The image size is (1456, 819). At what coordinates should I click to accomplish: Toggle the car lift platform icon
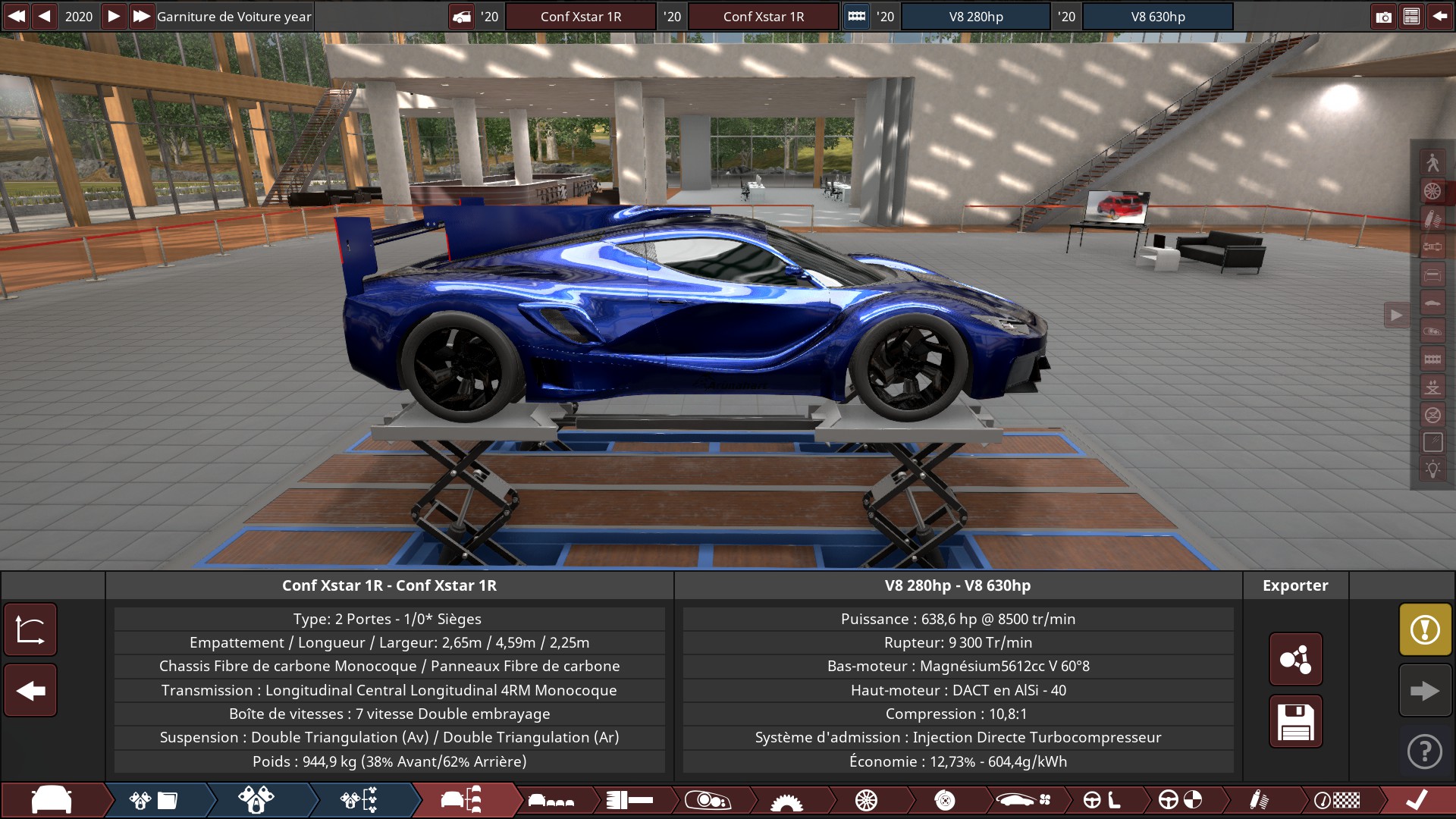pos(1432,387)
